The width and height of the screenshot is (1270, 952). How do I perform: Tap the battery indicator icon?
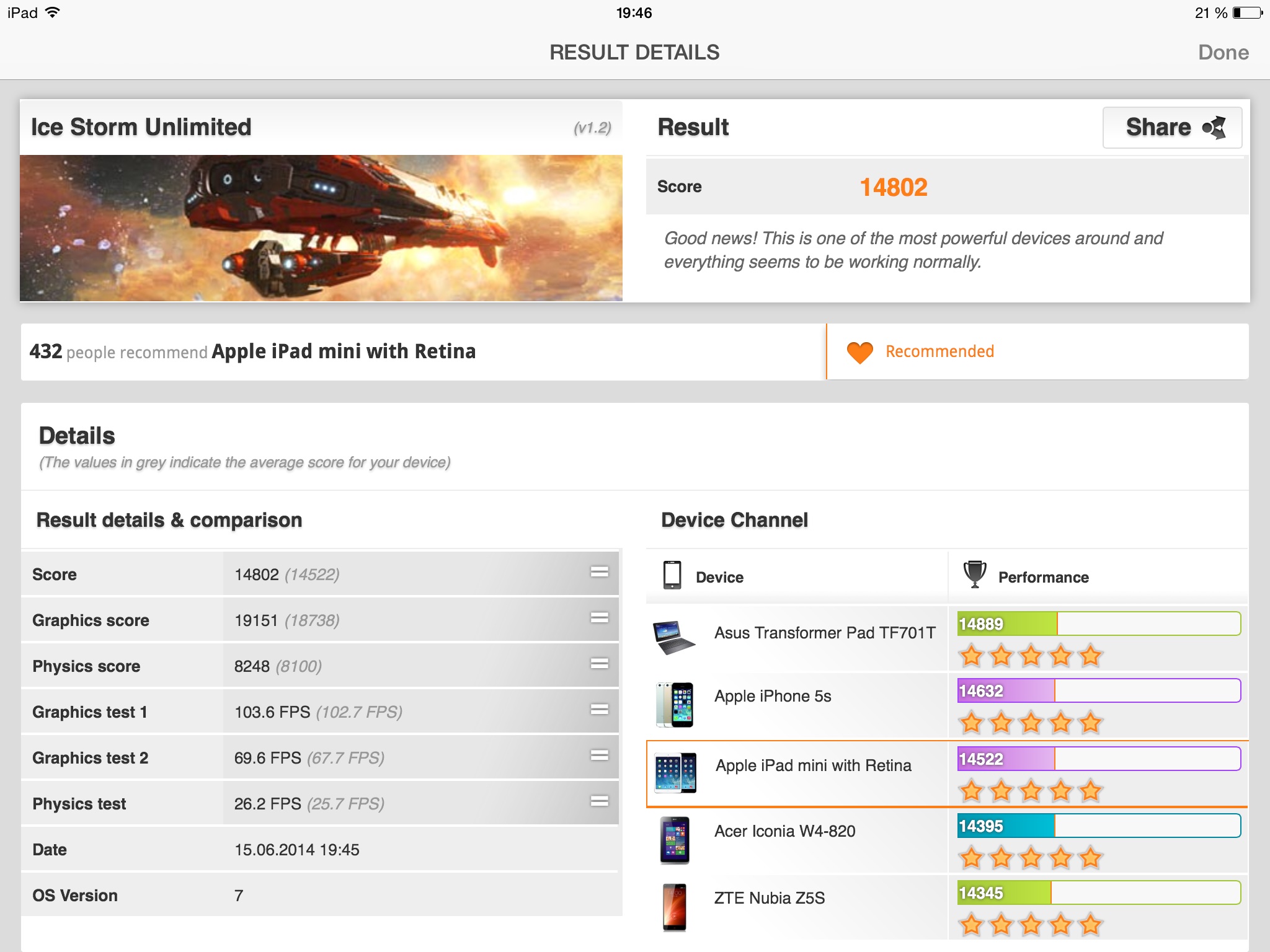pos(1248,12)
